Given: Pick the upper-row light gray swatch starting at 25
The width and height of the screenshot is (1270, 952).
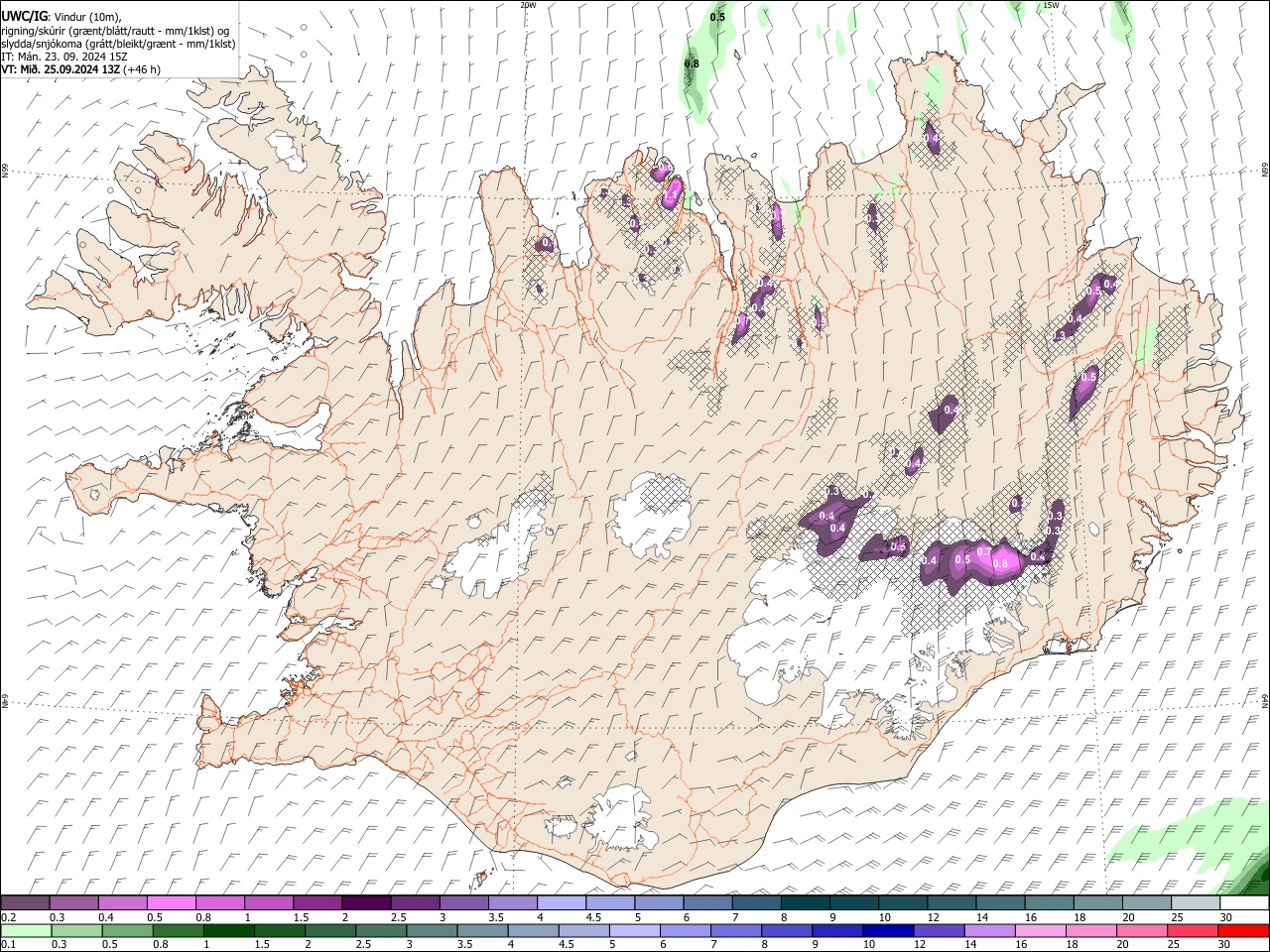Looking at the screenshot, I should click(1197, 902).
